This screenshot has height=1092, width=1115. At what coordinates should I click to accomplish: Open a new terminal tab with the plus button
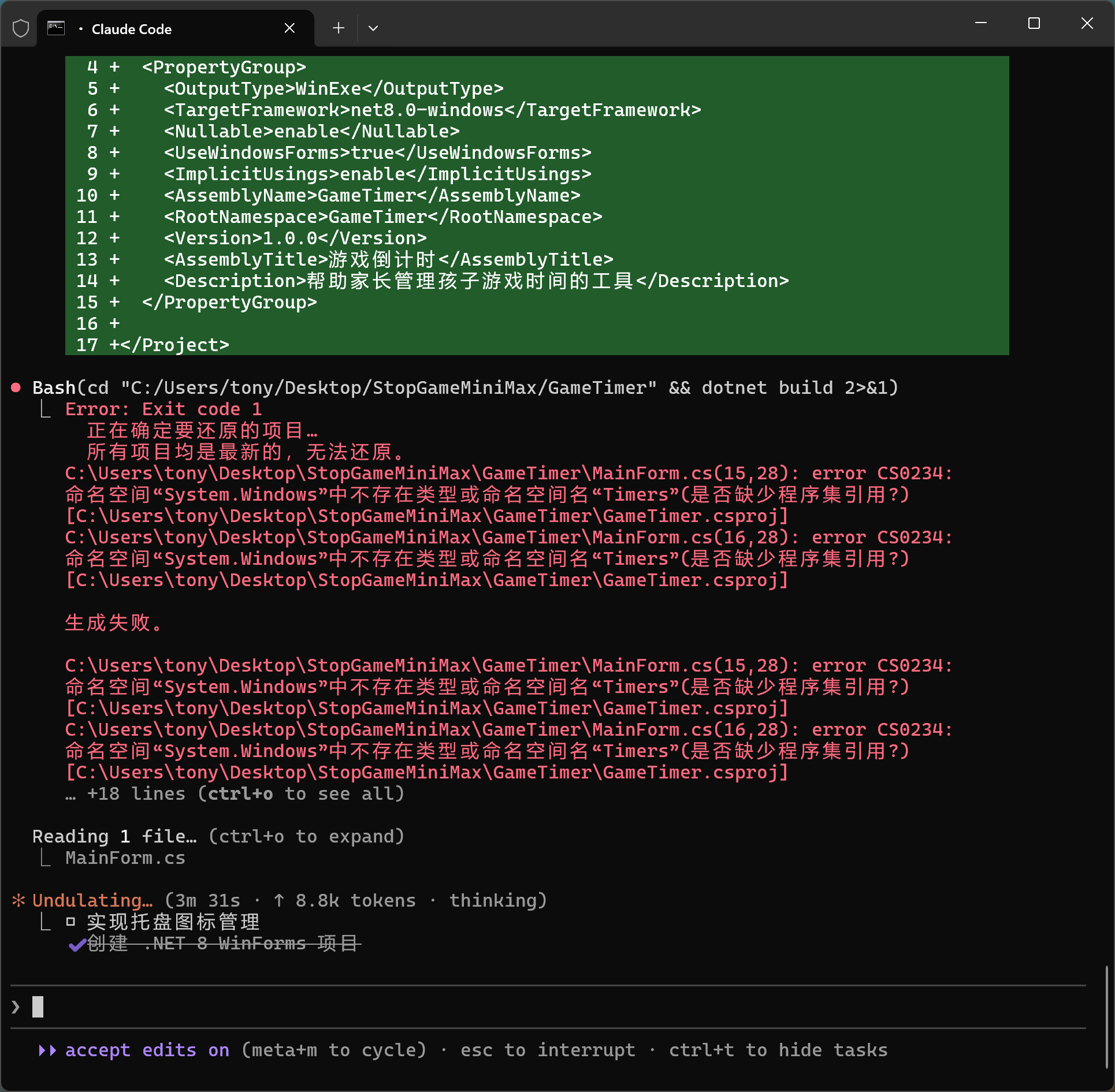[339, 28]
